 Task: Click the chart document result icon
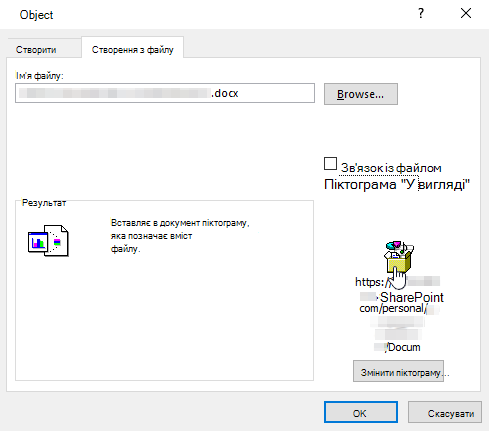click(48, 240)
